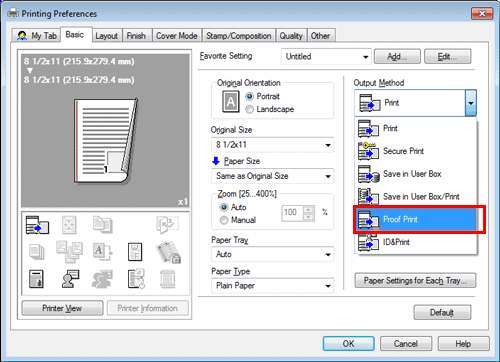Image resolution: width=500 pixels, height=362 pixels.
Task: Click the page preview thumbnail
Action: coord(106,141)
